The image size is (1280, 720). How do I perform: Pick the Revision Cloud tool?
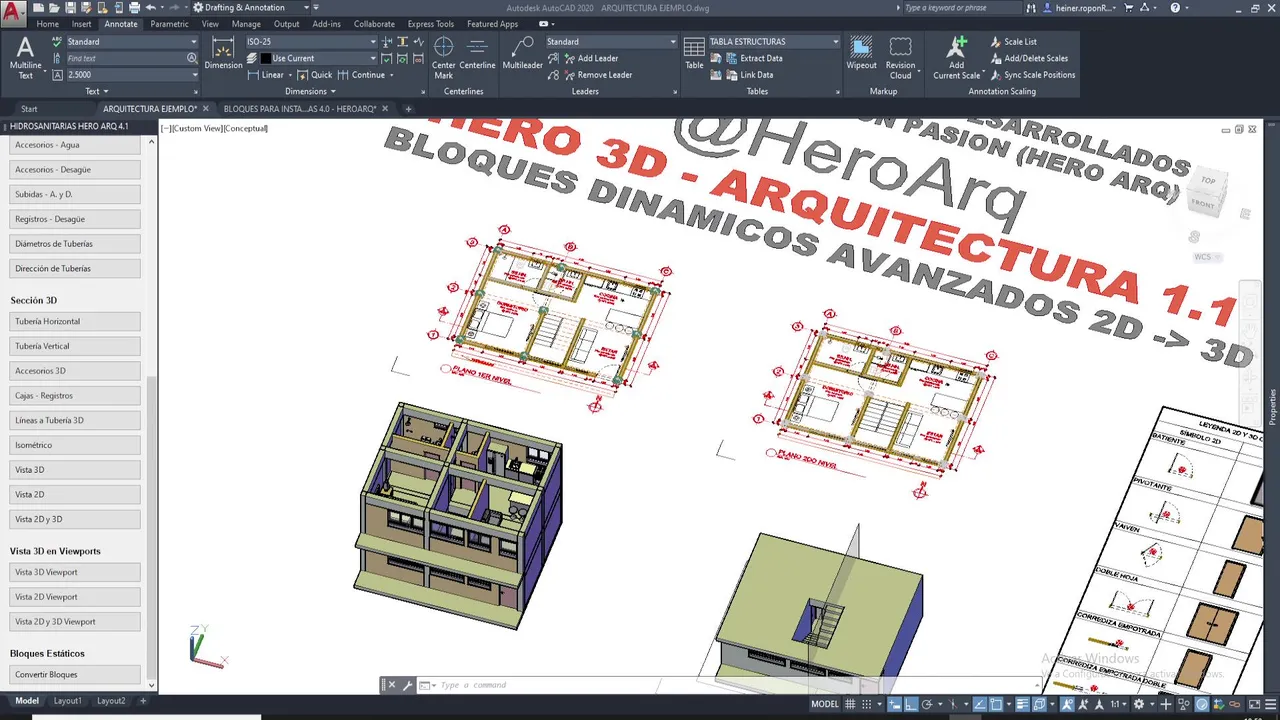[x=900, y=58]
